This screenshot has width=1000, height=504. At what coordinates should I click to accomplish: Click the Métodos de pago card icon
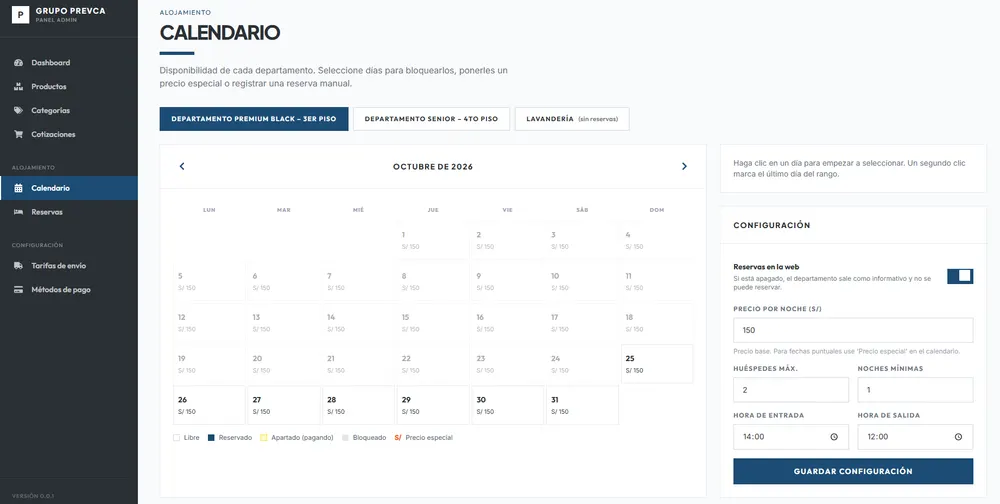click(x=18, y=290)
